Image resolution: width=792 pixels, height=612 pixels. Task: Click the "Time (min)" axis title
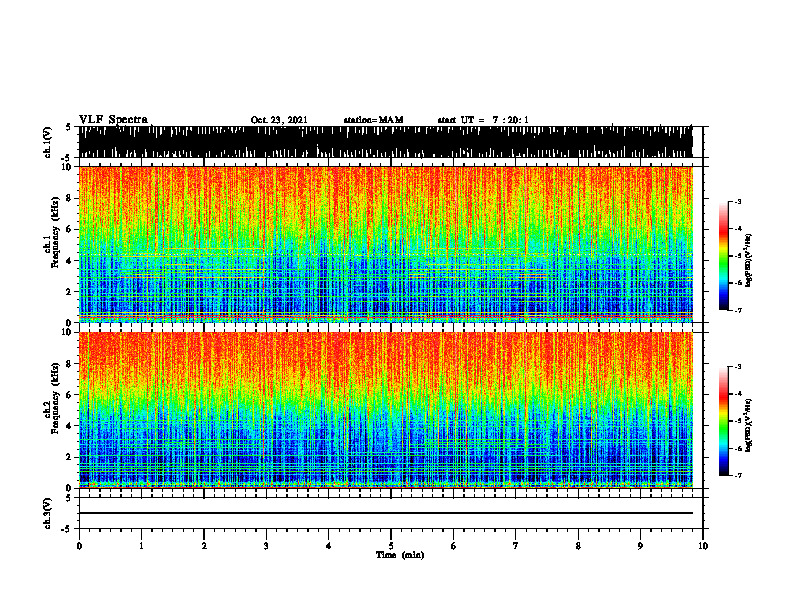point(400,555)
